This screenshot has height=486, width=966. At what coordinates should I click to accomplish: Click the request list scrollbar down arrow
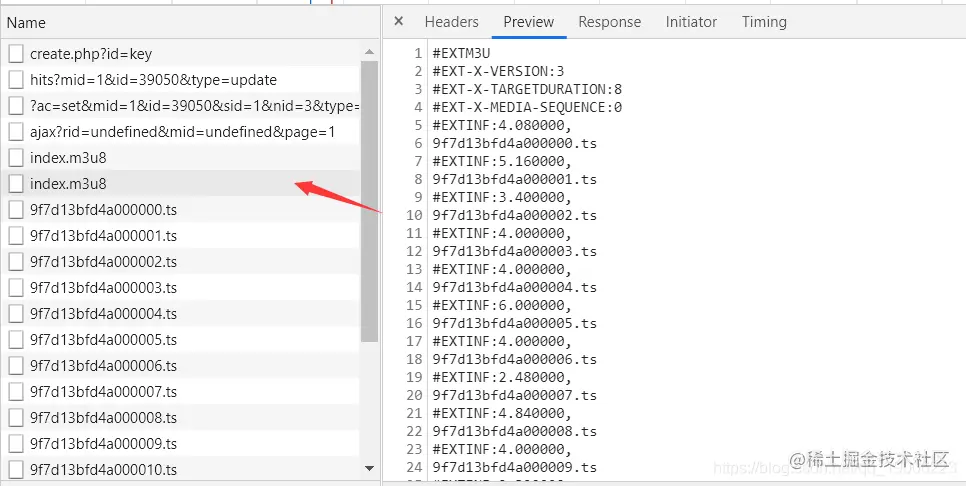coord(370,469)
